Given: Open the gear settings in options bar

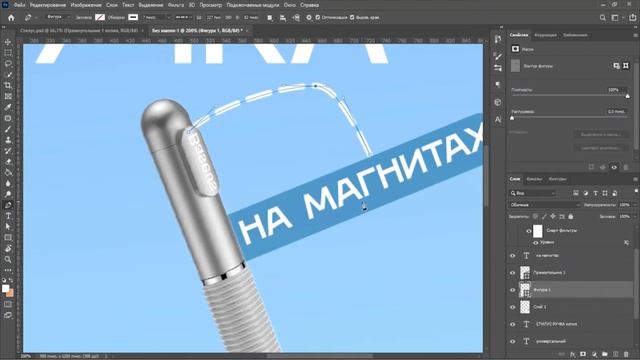Looking at the screenshot, I should tap(309, 18).
